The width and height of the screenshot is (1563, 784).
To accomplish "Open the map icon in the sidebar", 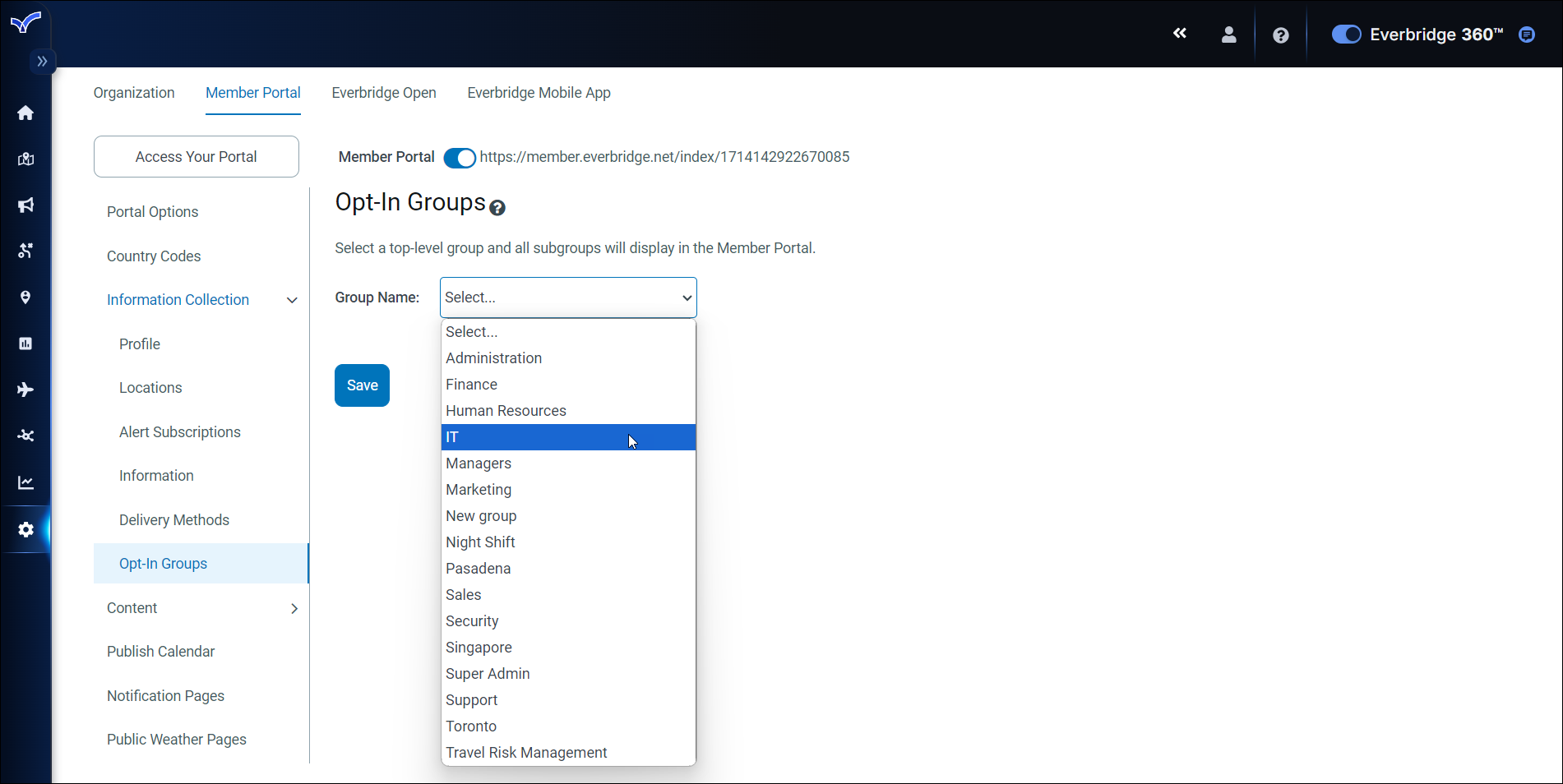I will point(25,159).
